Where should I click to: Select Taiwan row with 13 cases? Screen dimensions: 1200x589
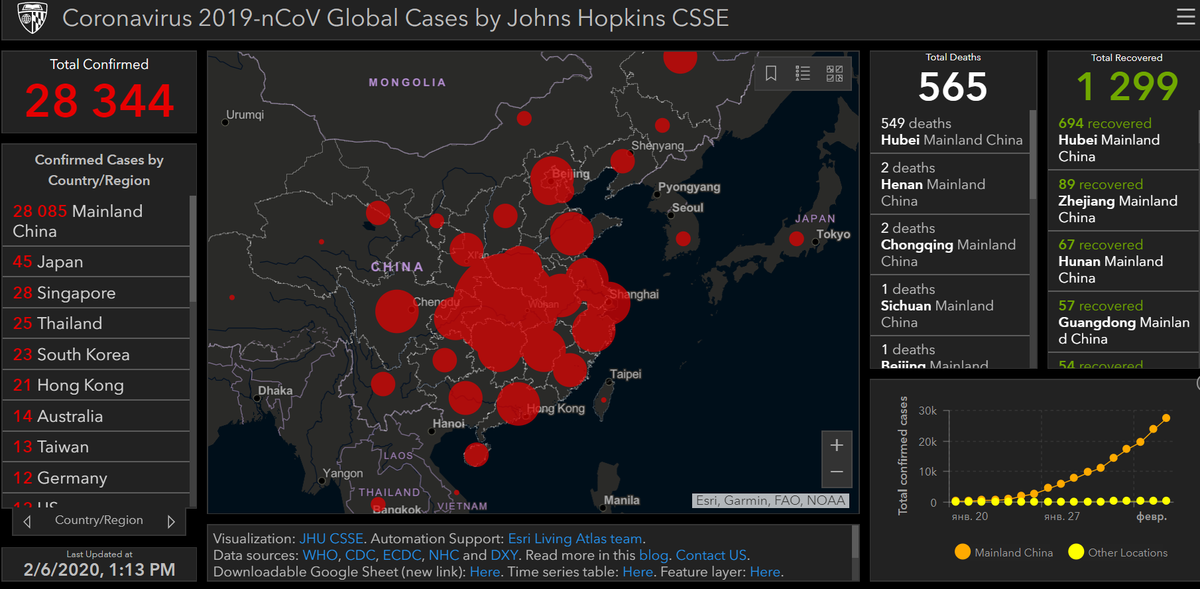(x=96, y=447)
